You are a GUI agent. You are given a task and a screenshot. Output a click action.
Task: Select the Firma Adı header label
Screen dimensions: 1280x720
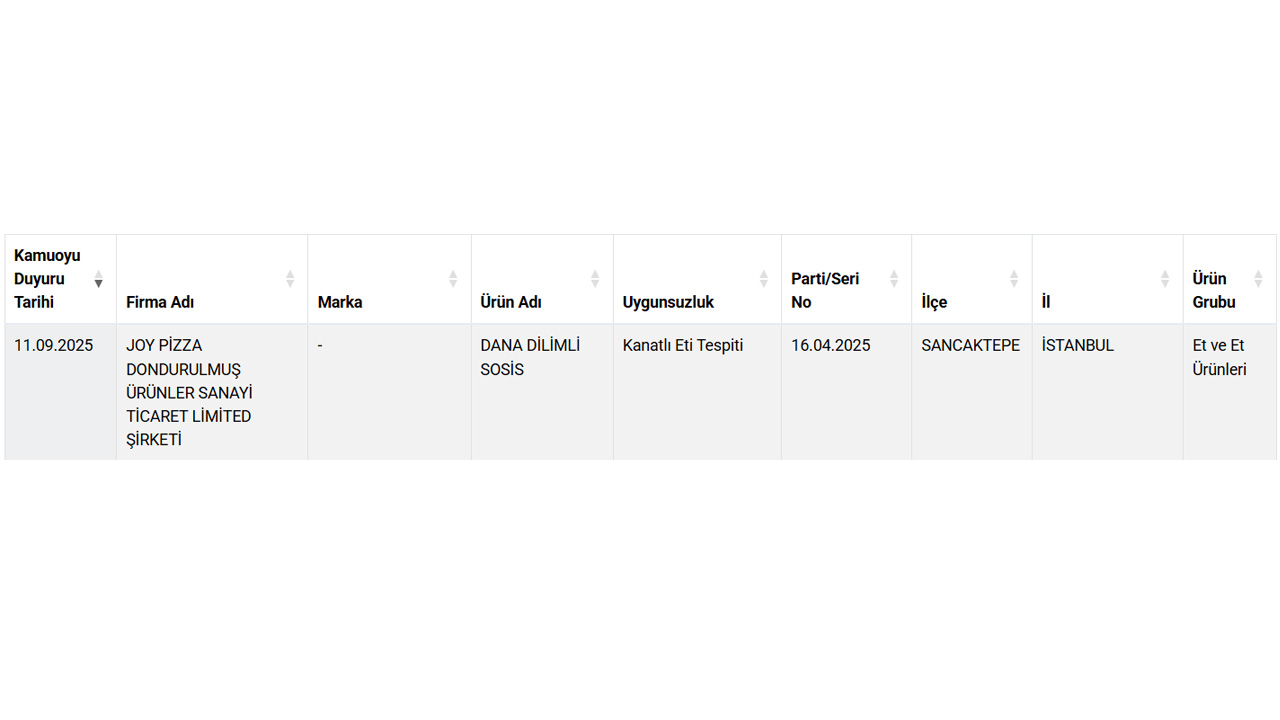[160, 302]
